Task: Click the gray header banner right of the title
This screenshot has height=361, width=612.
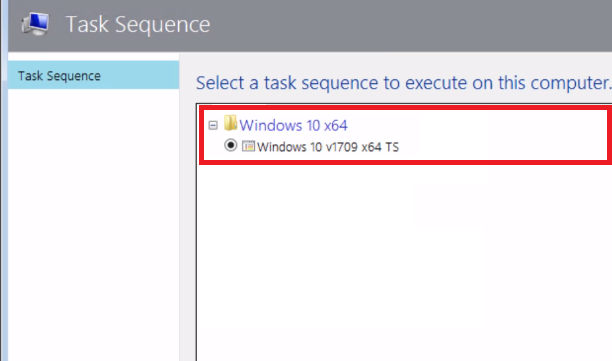Action: click(x=410, y=25)
